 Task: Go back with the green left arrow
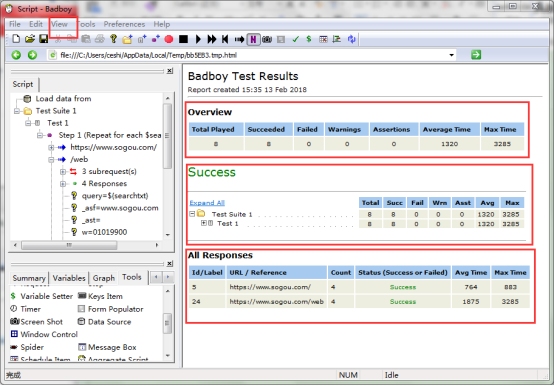pyautogui.click(x=16, y=55)
